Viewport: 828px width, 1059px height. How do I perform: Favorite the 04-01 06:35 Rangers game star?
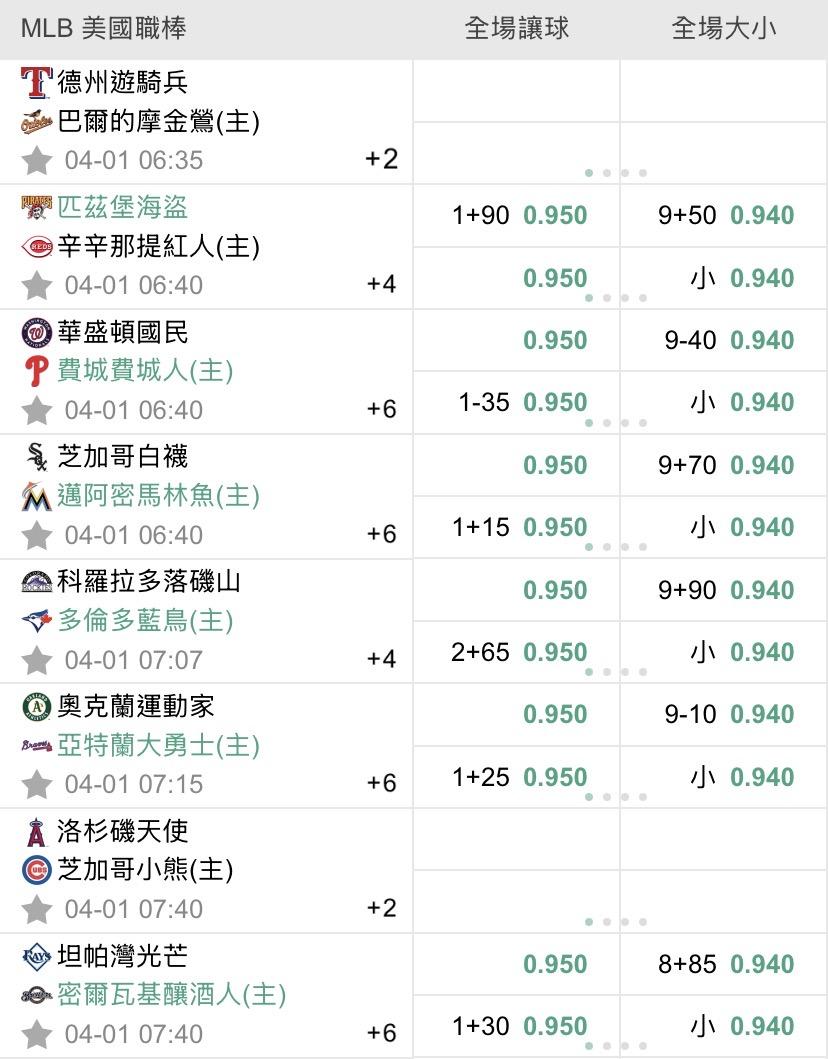pos(37,160)
